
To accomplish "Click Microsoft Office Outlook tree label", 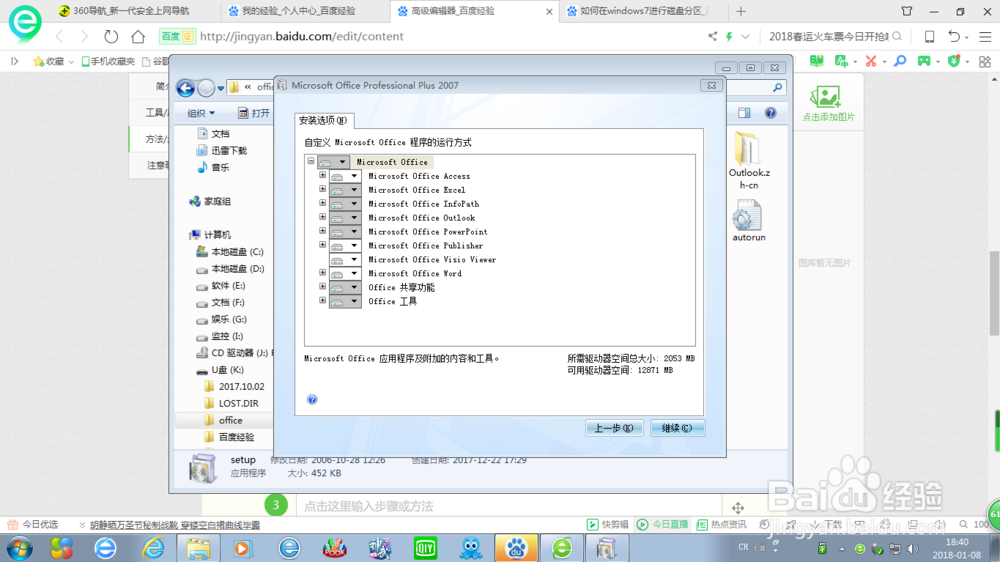I will point(422,218).
